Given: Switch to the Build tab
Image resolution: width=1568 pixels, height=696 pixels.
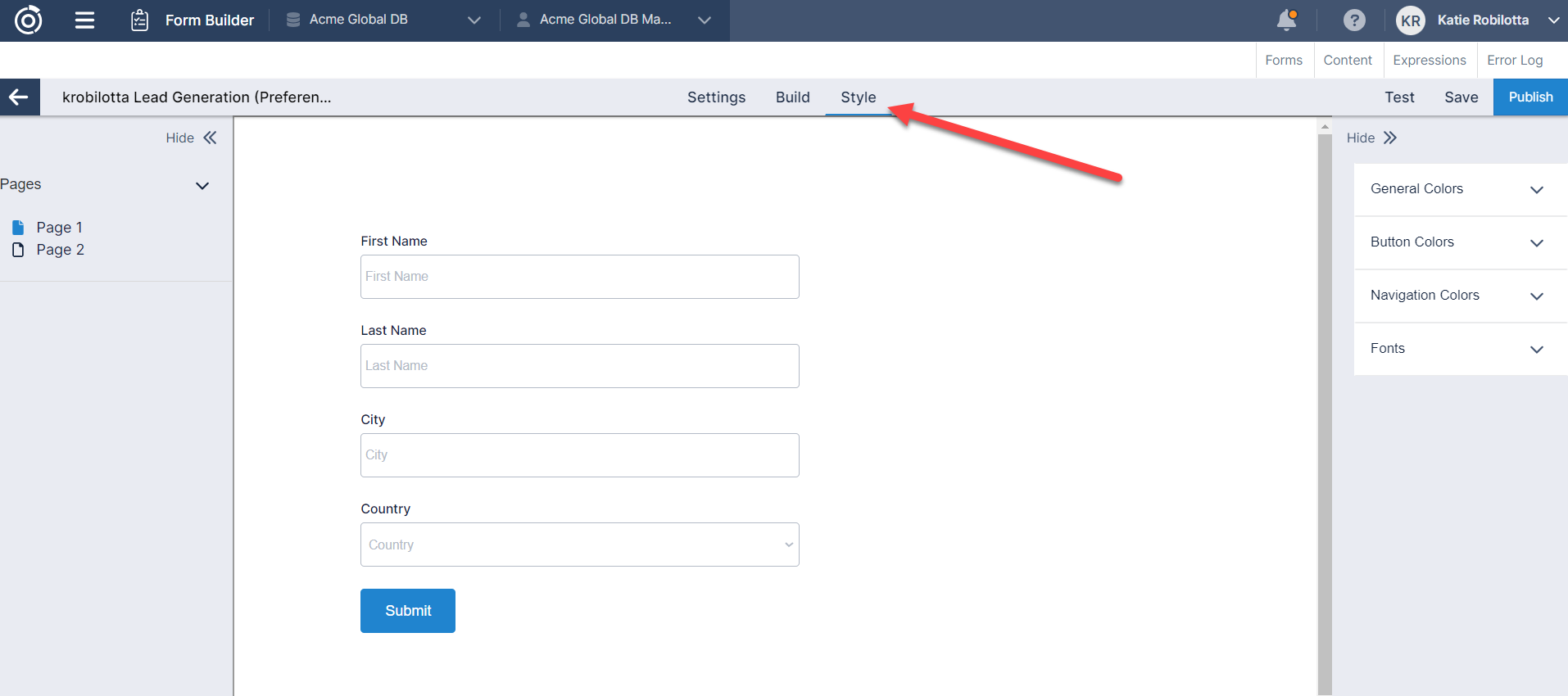Looking at the screenshot, I should pyautogui.click(x=792, y=97).
